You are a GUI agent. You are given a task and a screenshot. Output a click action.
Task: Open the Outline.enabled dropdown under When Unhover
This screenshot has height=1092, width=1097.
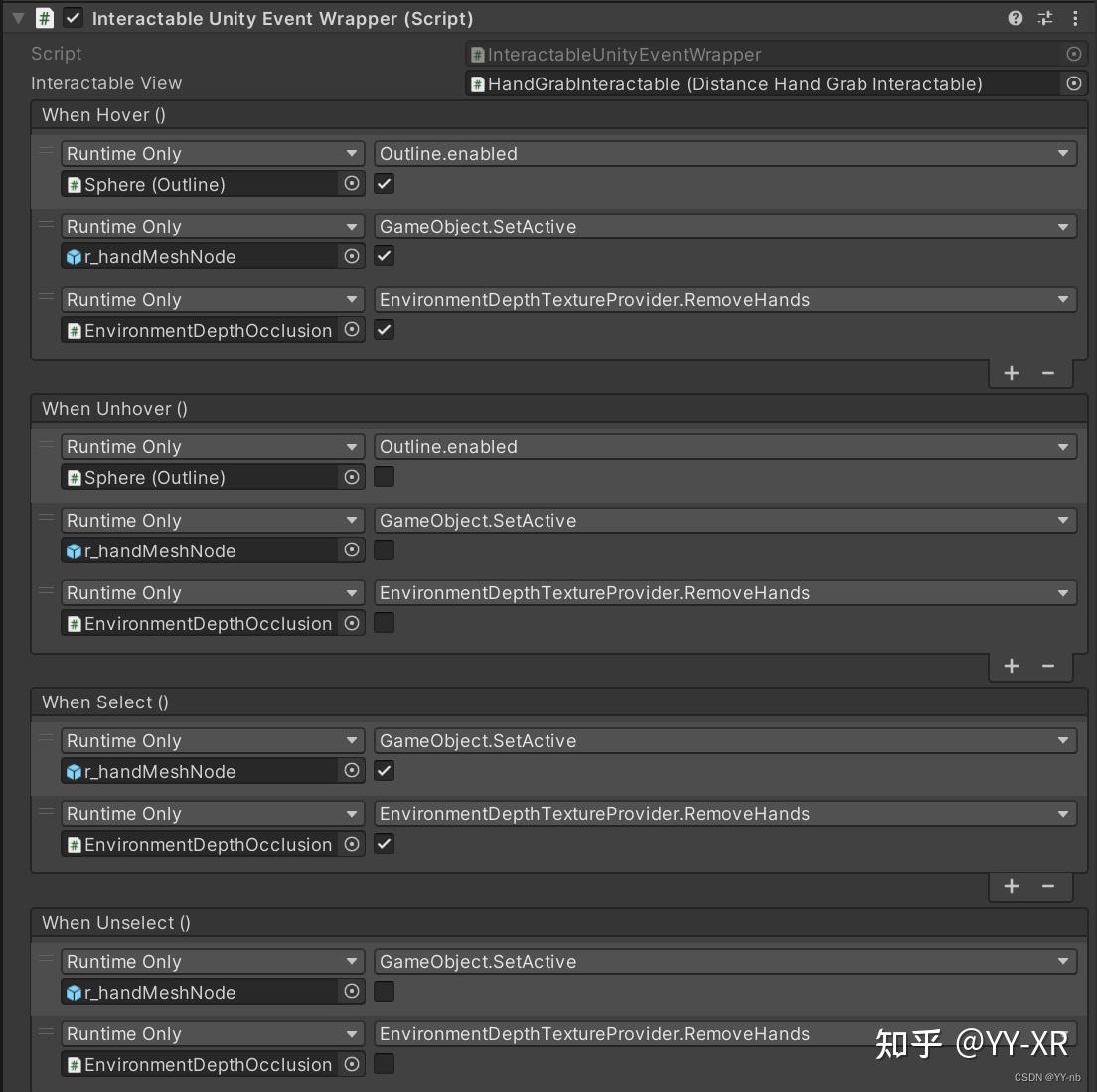click(724, 446)
